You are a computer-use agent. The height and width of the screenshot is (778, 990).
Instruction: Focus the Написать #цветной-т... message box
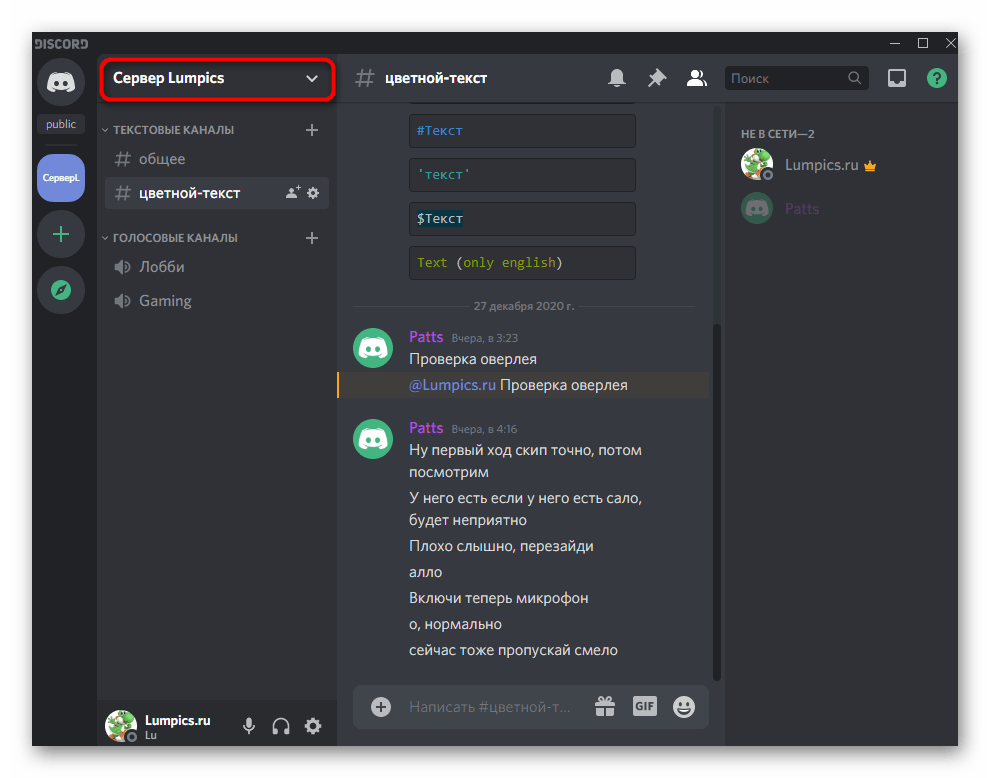coord(490,707)
